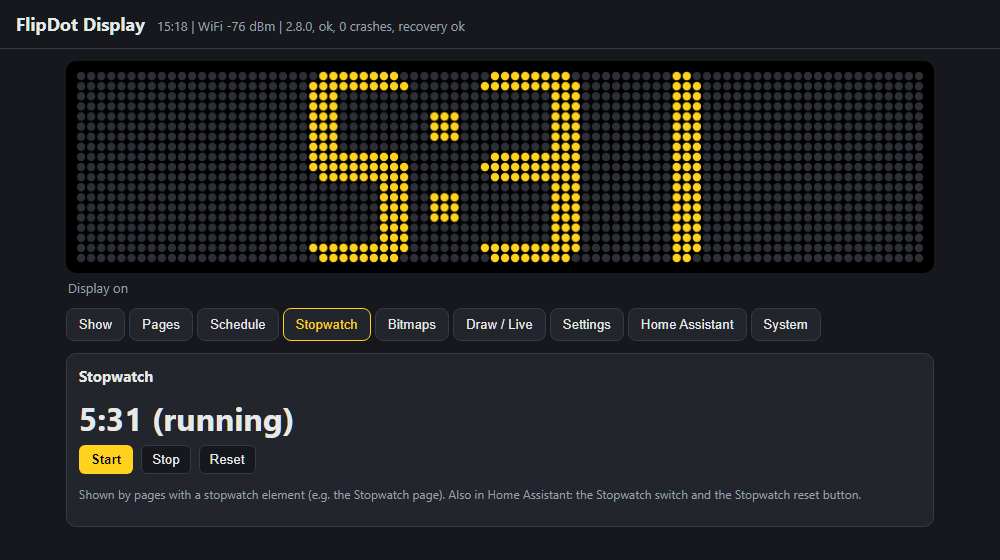The width and height of the screenshot is (1000, 560).
Task: Click the stopwatch help description text
Action: point(470,495)
